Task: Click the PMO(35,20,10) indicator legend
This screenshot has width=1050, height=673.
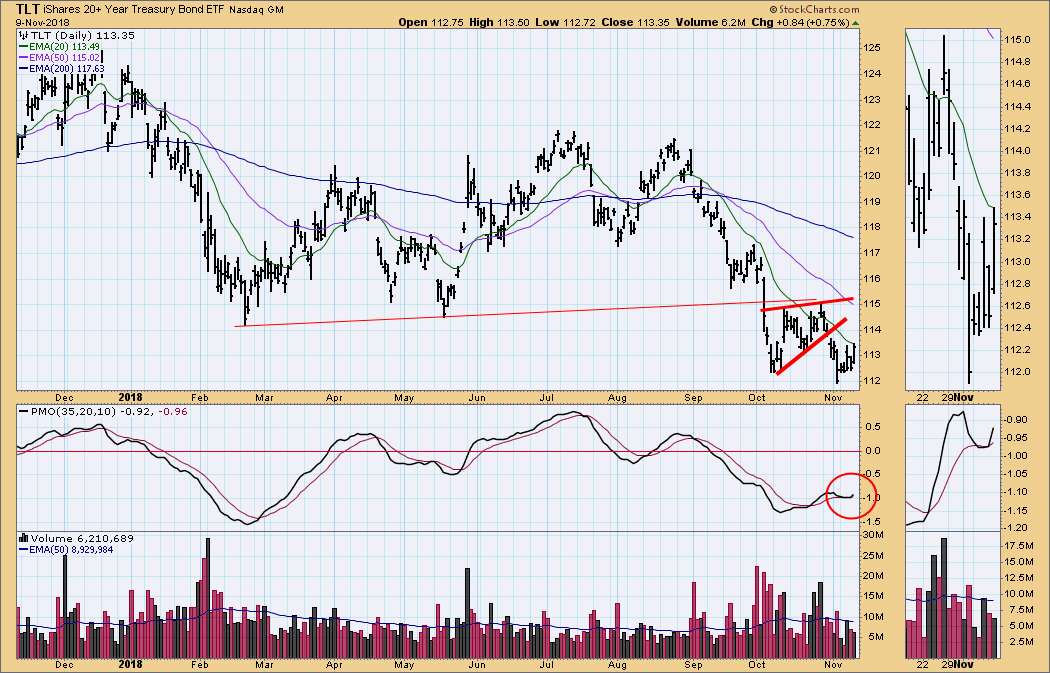Action: 102,411
